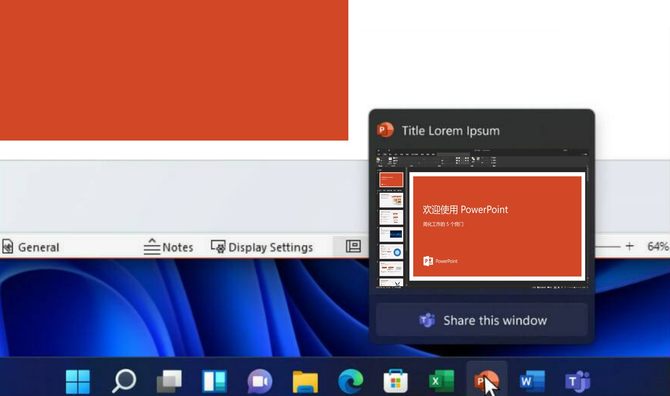Open taskbar Search
Image resolution: width=670 pixels, height=396 pixels.
coord(124,381)
